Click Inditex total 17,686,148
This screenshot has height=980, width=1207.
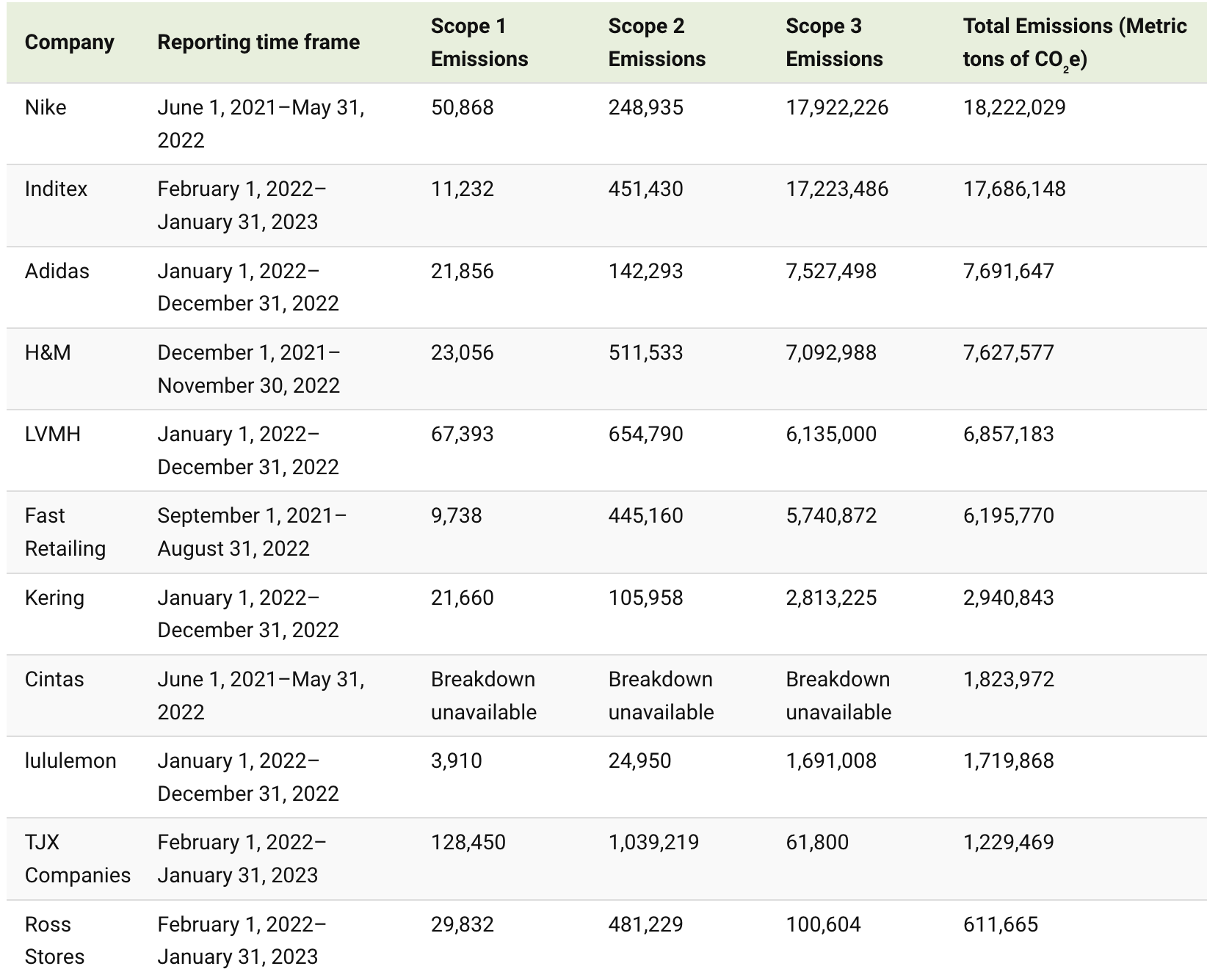tap(1015, 189)
